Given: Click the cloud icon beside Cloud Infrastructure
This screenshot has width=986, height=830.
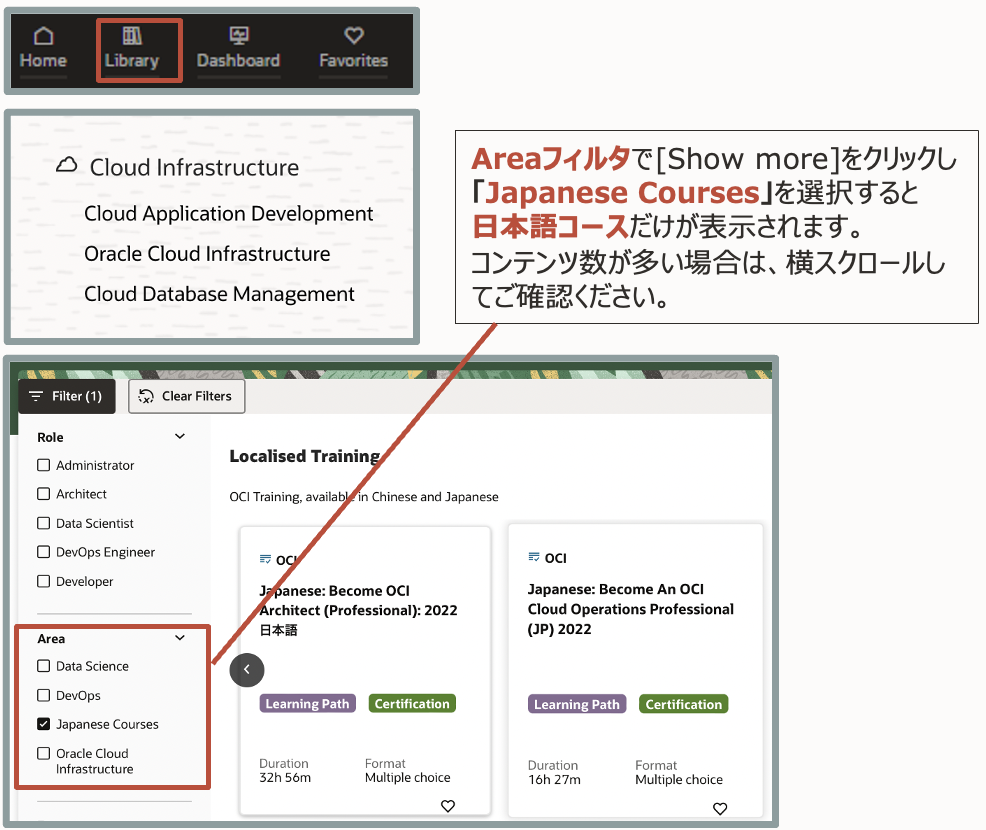Looking at the screenshot, I should point(67,165).
